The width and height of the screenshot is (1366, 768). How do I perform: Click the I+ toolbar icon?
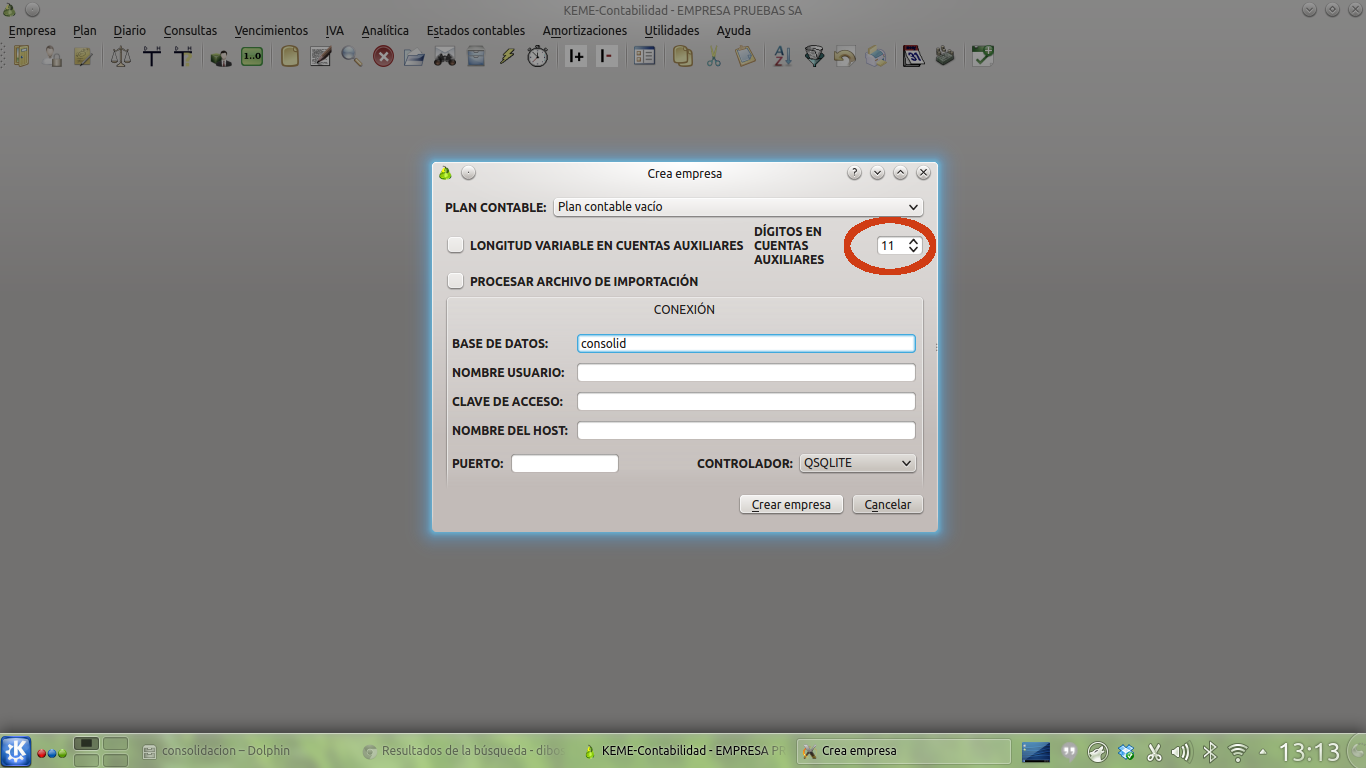point(576,57)
